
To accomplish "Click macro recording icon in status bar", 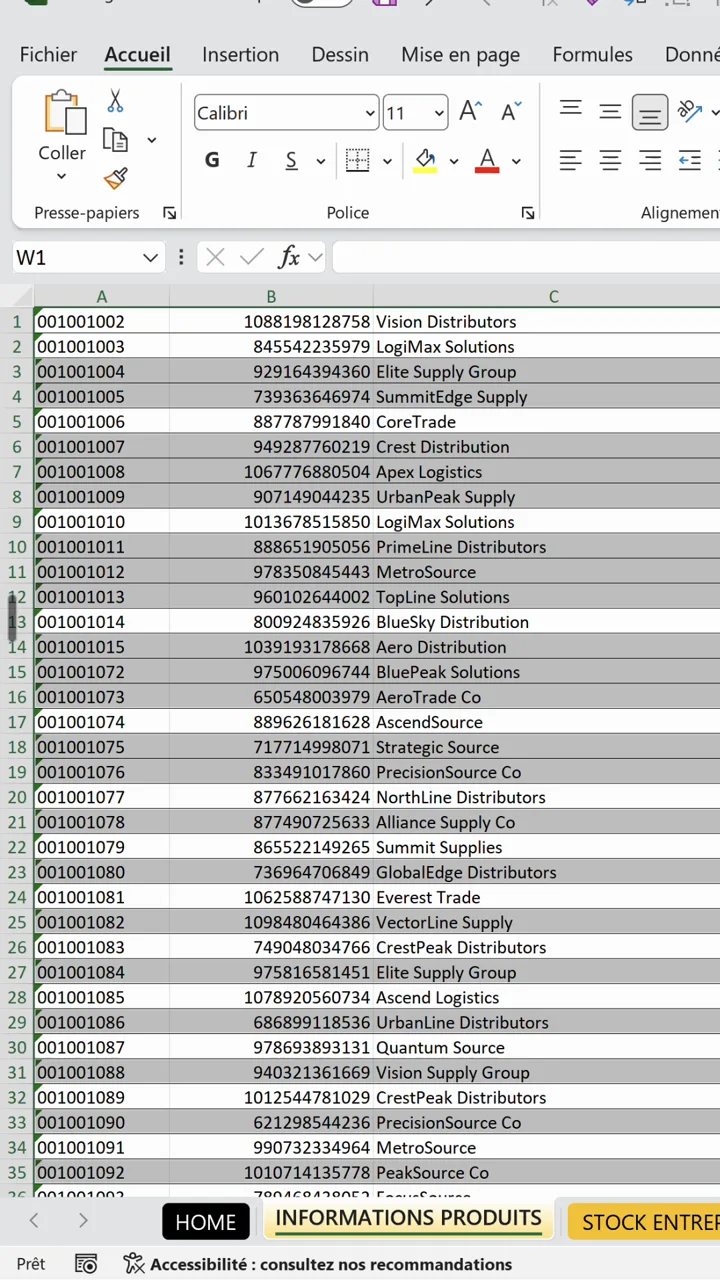I will pyautogui.click(x=86, y=1264).
